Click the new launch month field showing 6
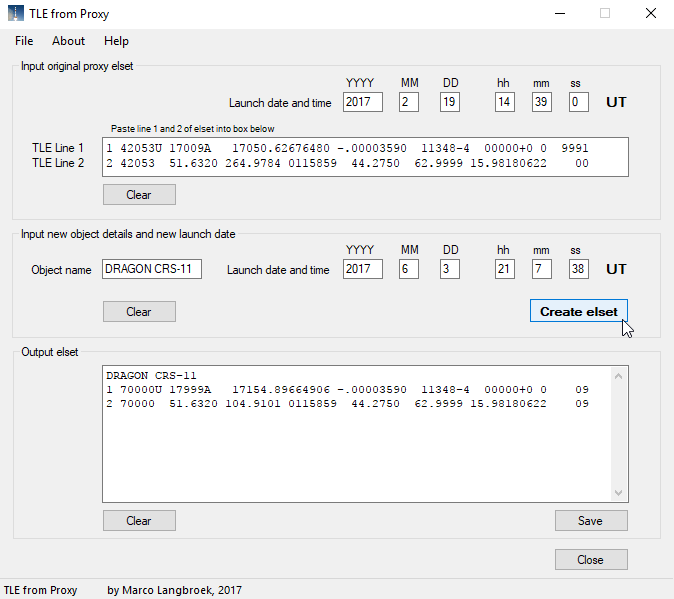The image size is (674, 599). pos(409,269)
